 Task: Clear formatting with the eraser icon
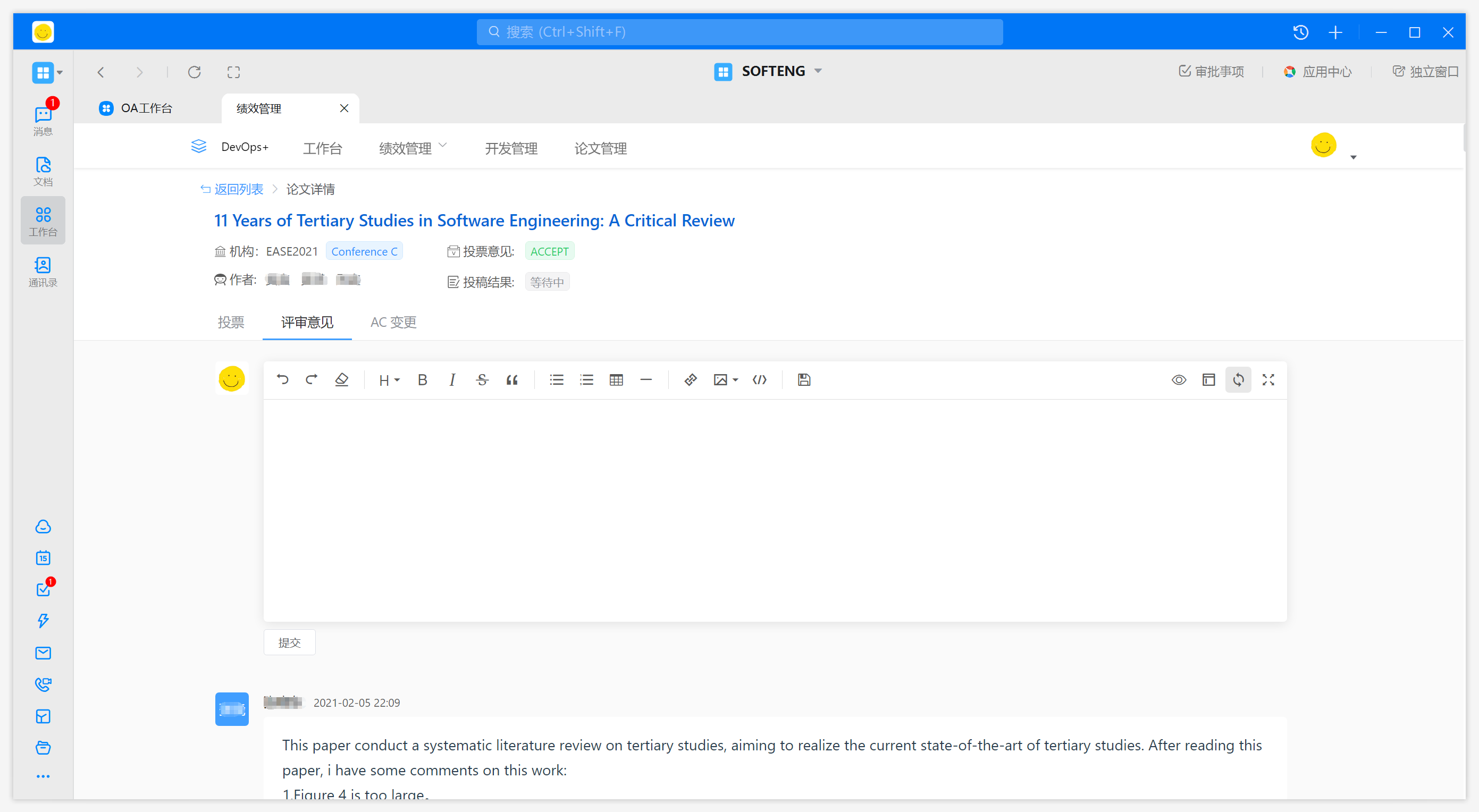click(342, 379)
